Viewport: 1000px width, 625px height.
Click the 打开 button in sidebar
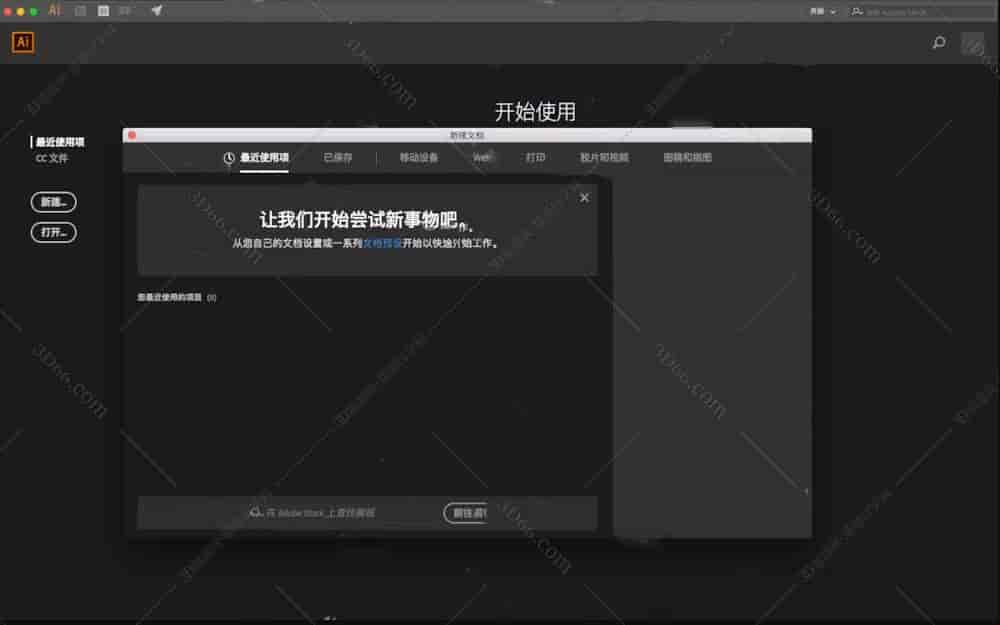[53, 232]
